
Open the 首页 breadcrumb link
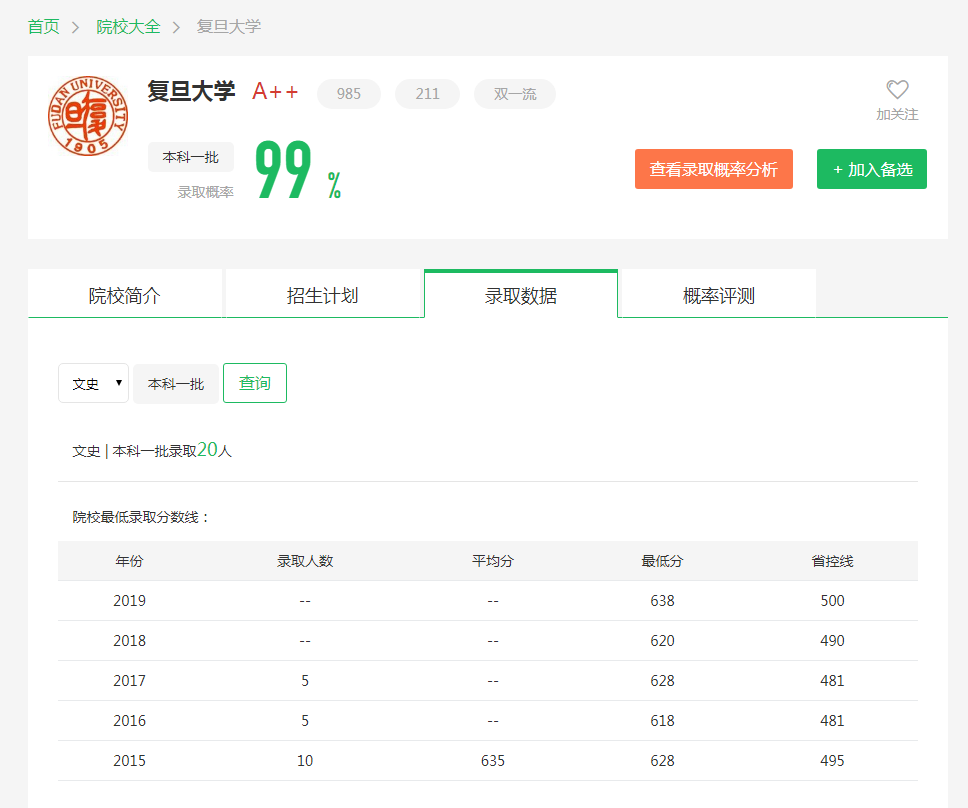[44, 27]
